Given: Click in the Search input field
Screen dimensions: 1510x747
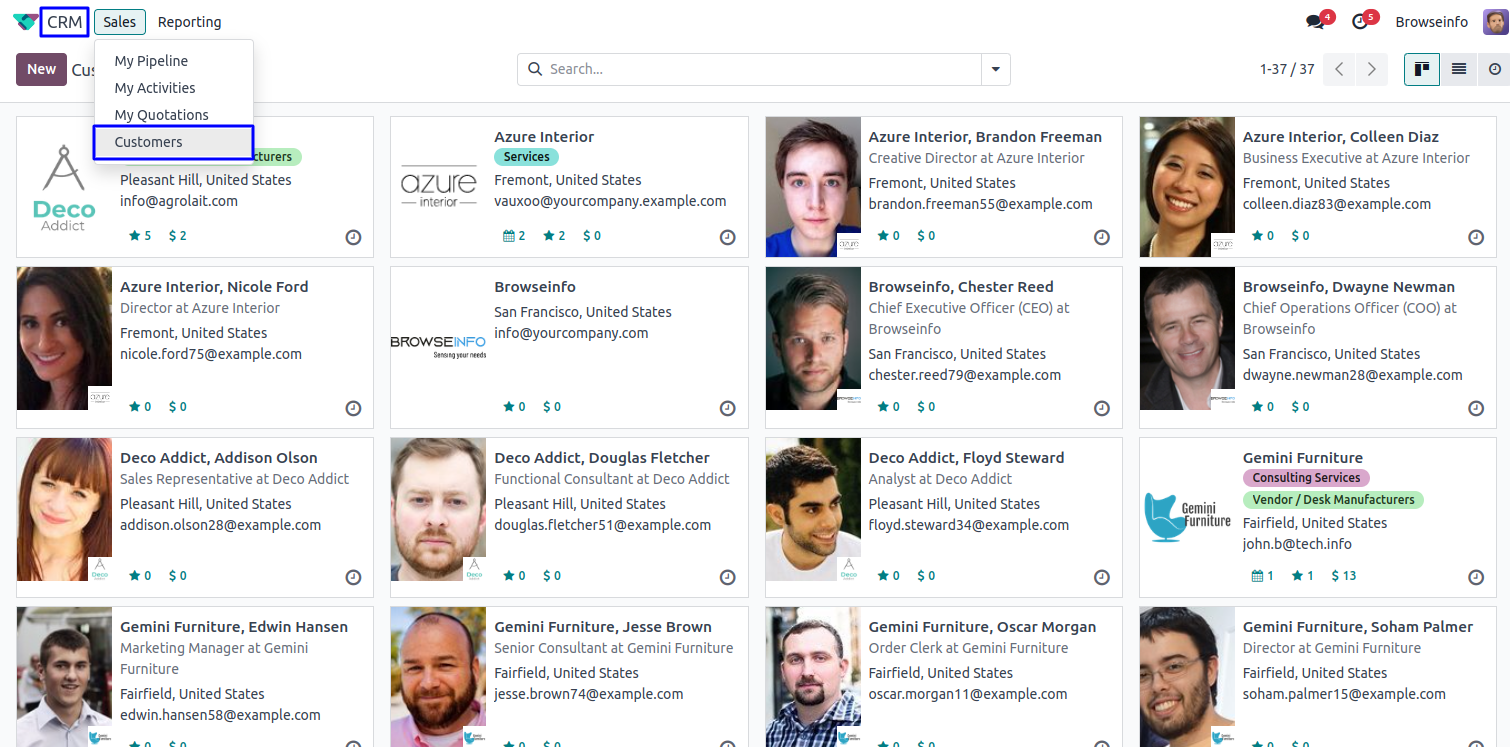Looking at the screenshot, I should [760, 69].
